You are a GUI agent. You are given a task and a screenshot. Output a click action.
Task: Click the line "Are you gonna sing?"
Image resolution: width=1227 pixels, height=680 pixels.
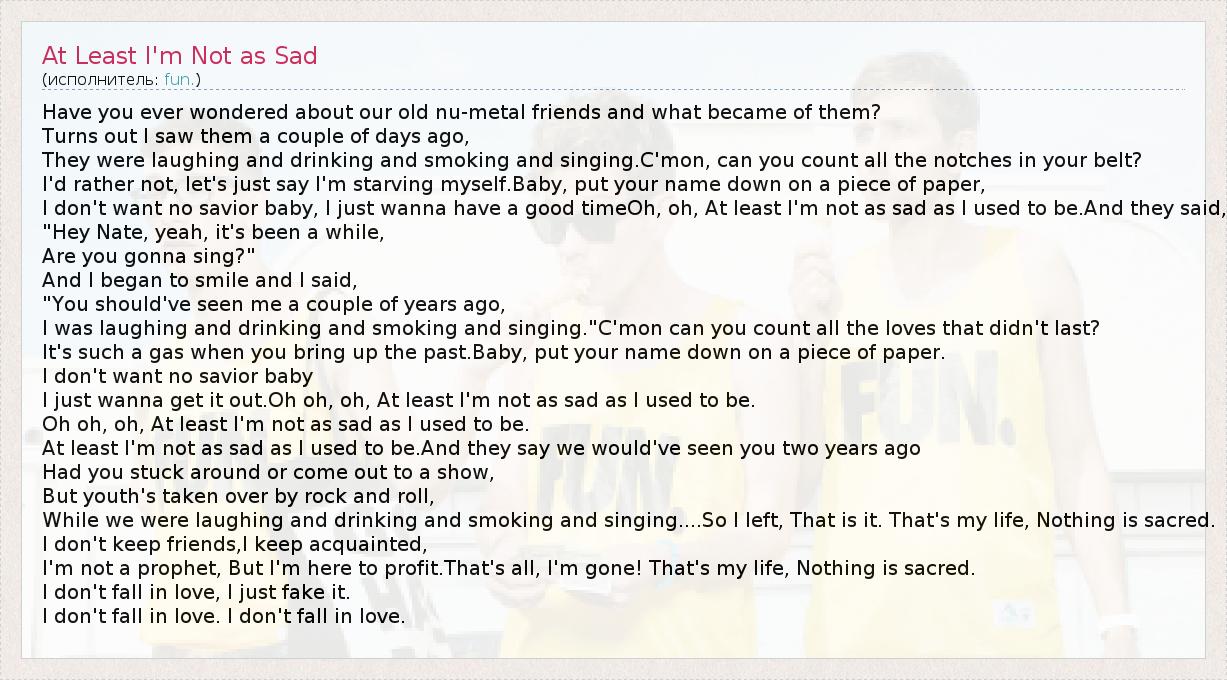coord(150,256)
